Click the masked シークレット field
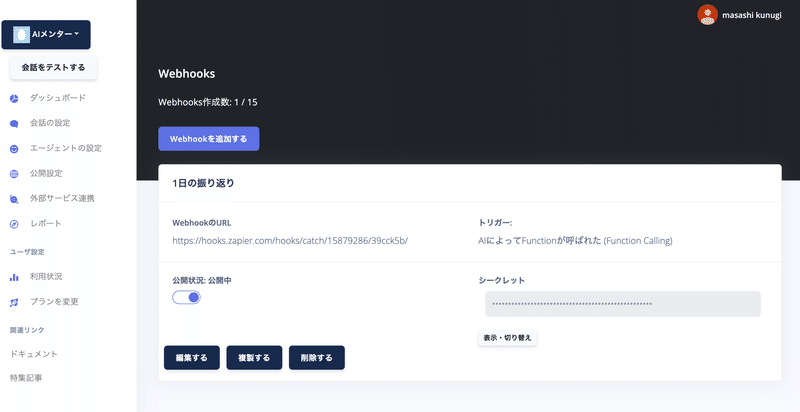800x412 pixels. pyautogui.click(x=622, y=304)
